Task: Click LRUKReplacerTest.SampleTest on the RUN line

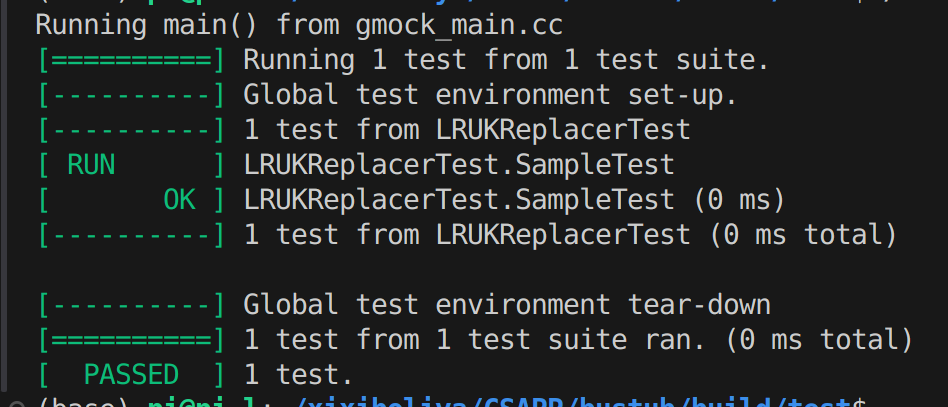Action: coord(459,164)
